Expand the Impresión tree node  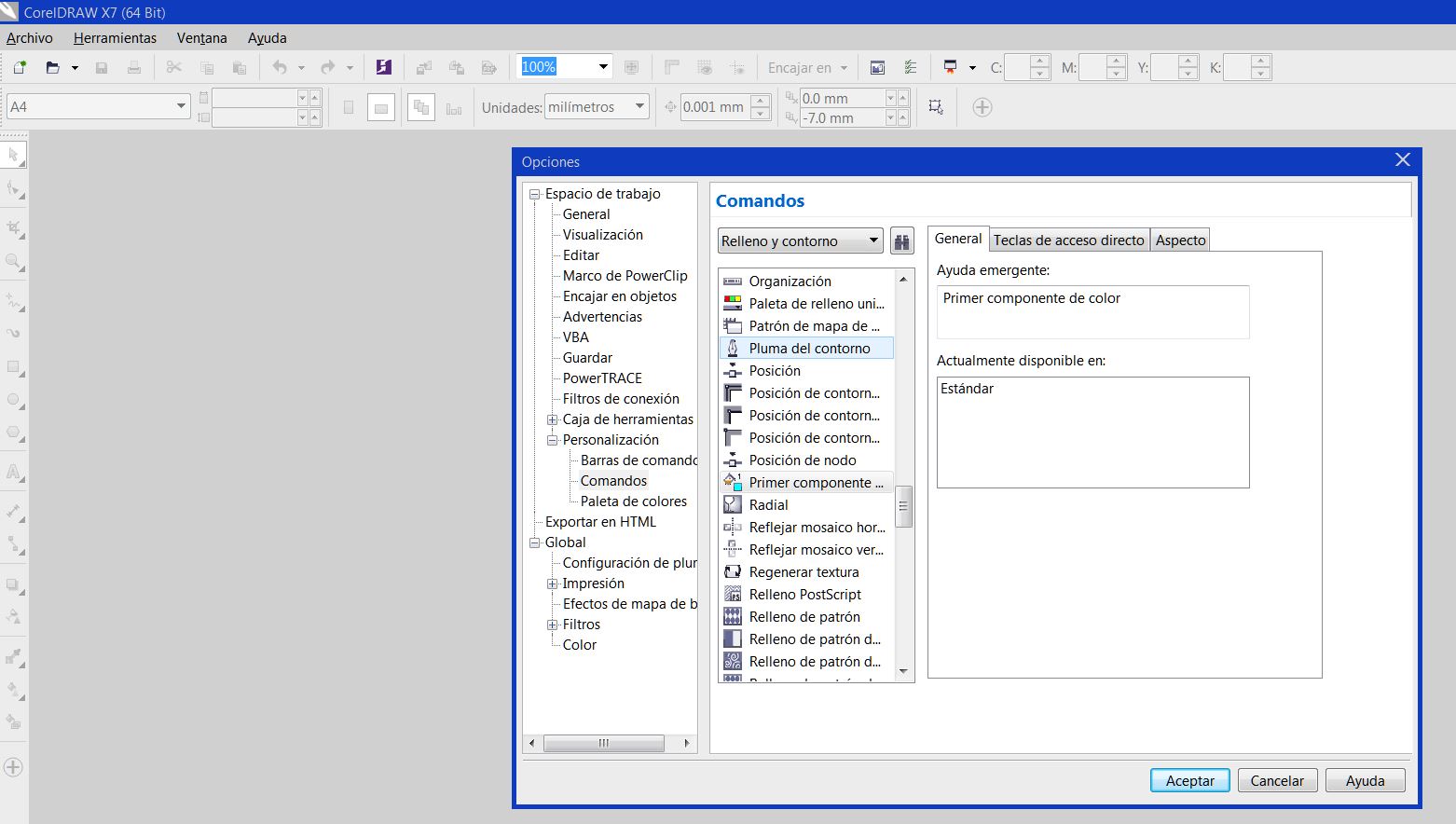[553, 584]
